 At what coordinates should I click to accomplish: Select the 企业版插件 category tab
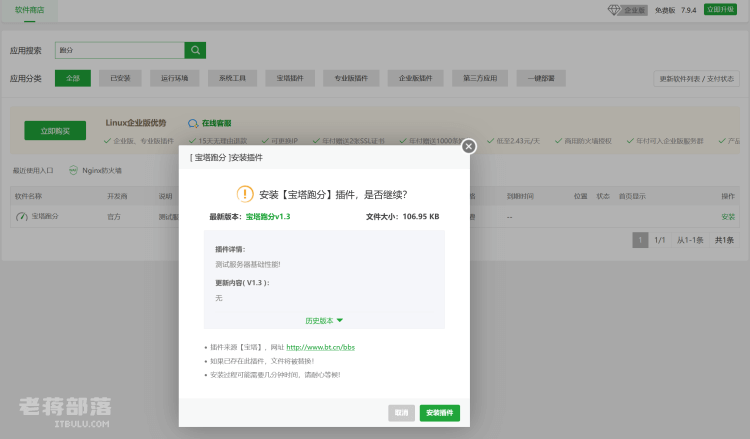click(416, 78)
